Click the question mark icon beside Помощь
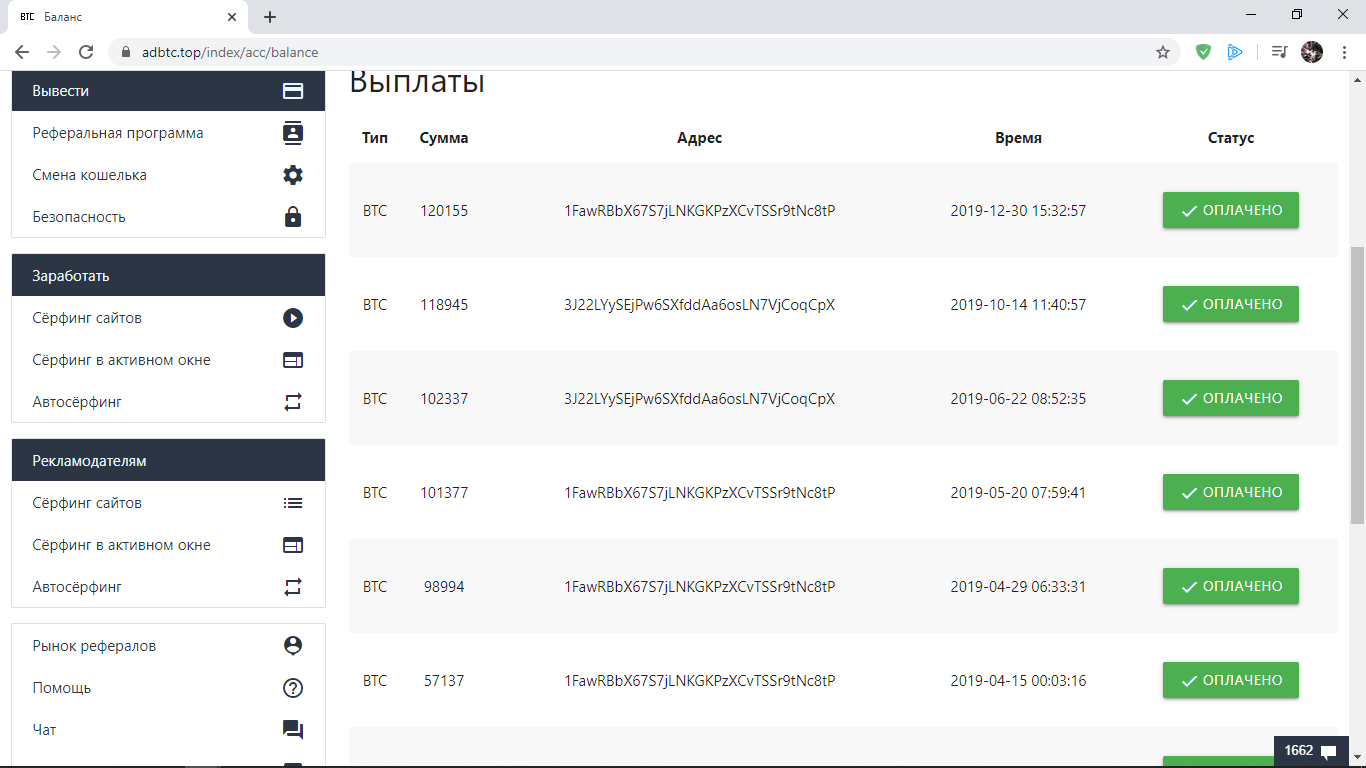Viewport: 1366px width, 768px height. [293, 688]
